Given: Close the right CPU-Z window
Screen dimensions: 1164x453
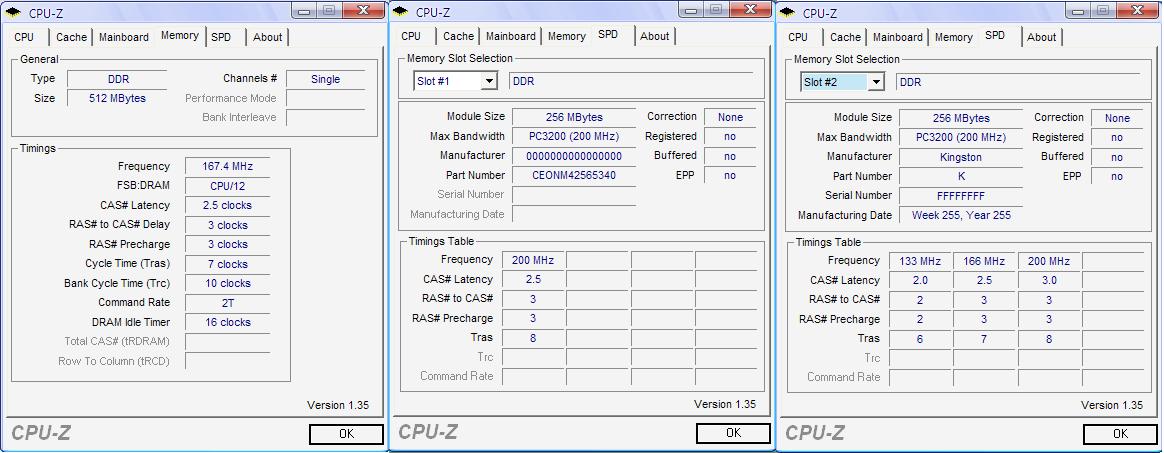Looking at the screenshot, I should click(1139, 10).
